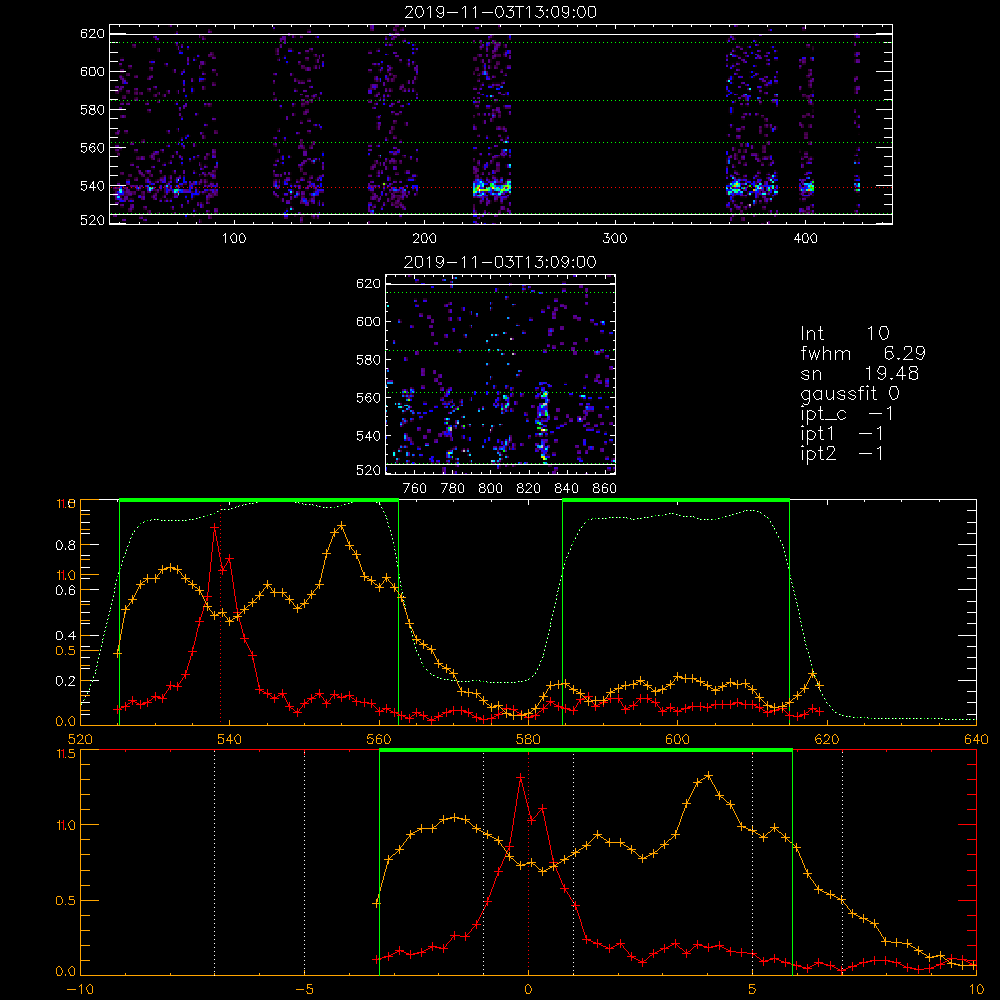Click the red curve's peak in bottom plot
The image size is (1000, 1000).
[x=520, y=777]
